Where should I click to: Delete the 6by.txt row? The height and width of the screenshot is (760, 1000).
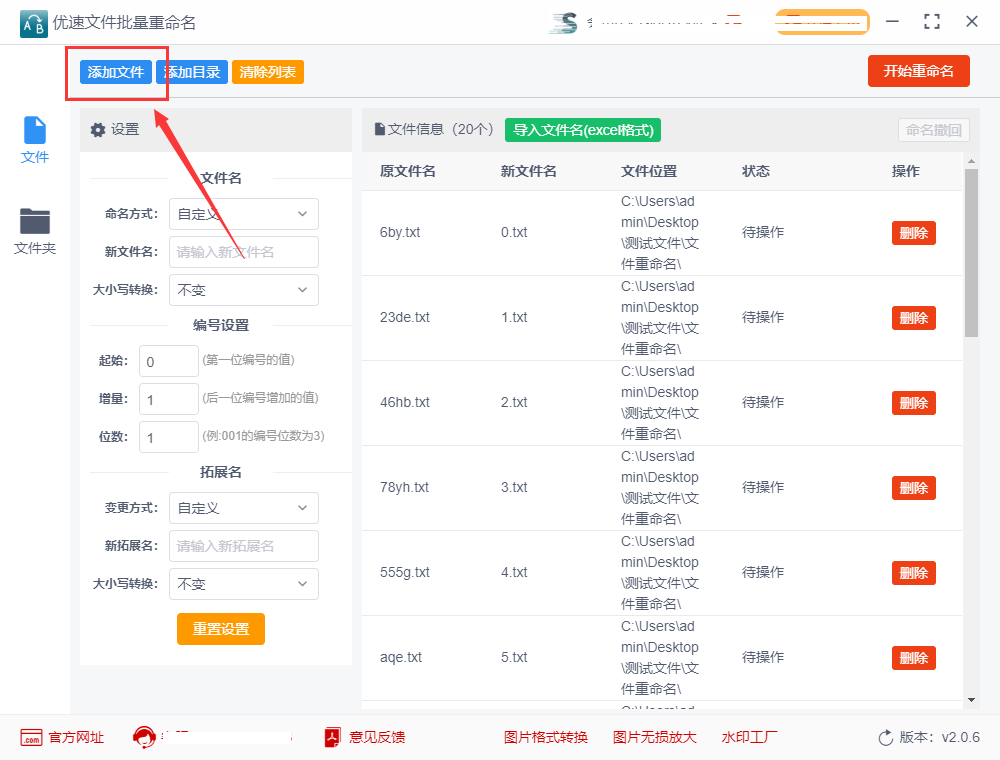point(913,233)
